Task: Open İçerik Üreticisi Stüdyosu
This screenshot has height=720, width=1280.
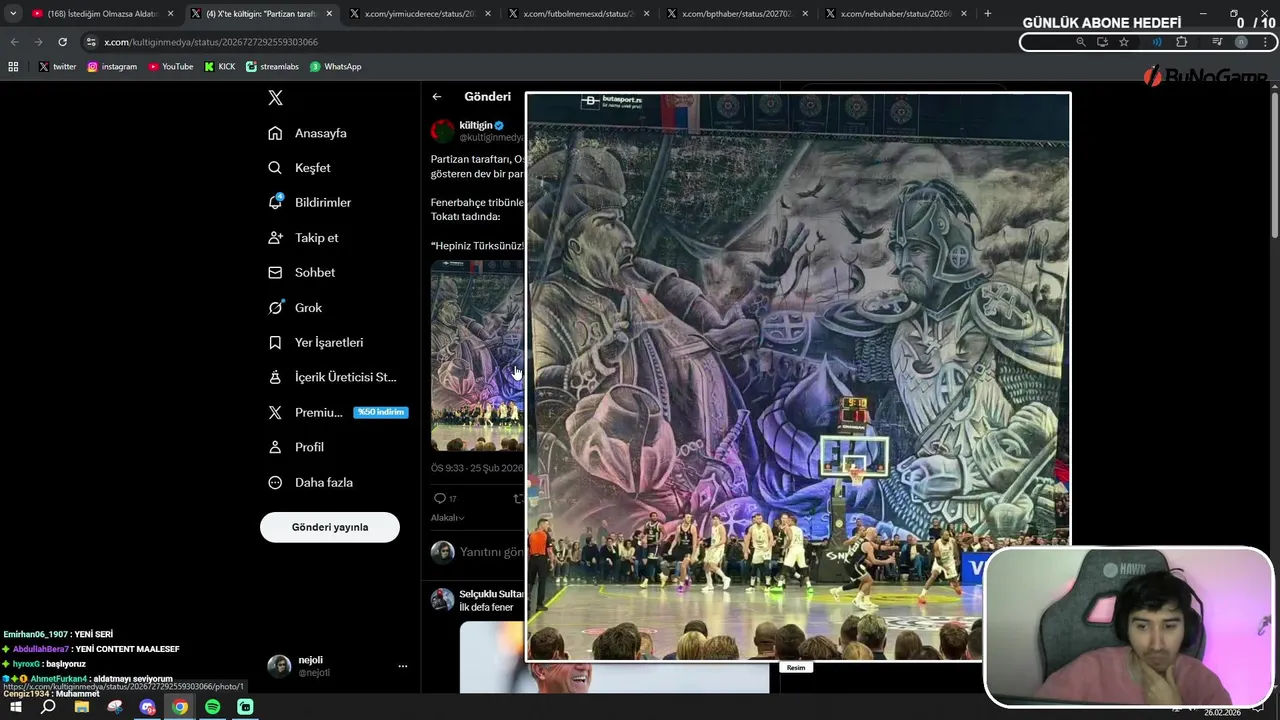Action: pyautogui.click(x=332, y=377)
